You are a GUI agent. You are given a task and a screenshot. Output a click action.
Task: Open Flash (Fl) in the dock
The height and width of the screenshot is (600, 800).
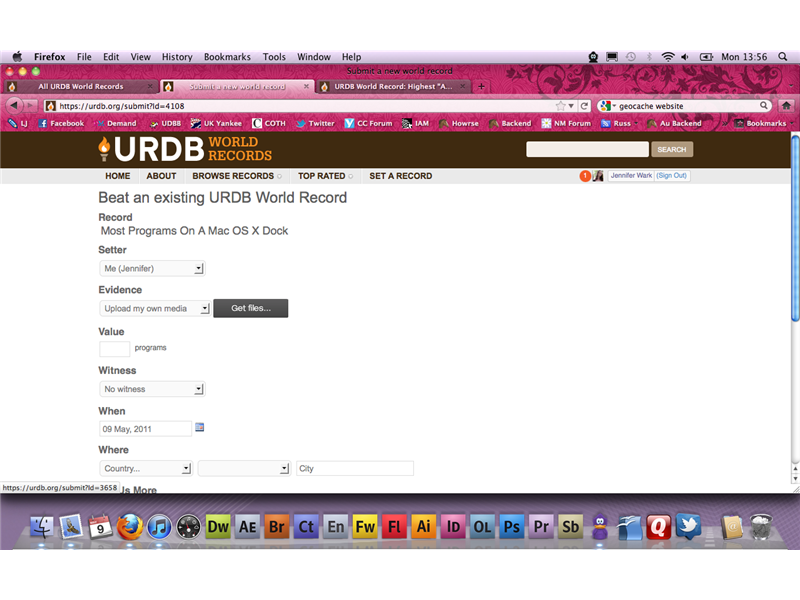tap(394, 527)
